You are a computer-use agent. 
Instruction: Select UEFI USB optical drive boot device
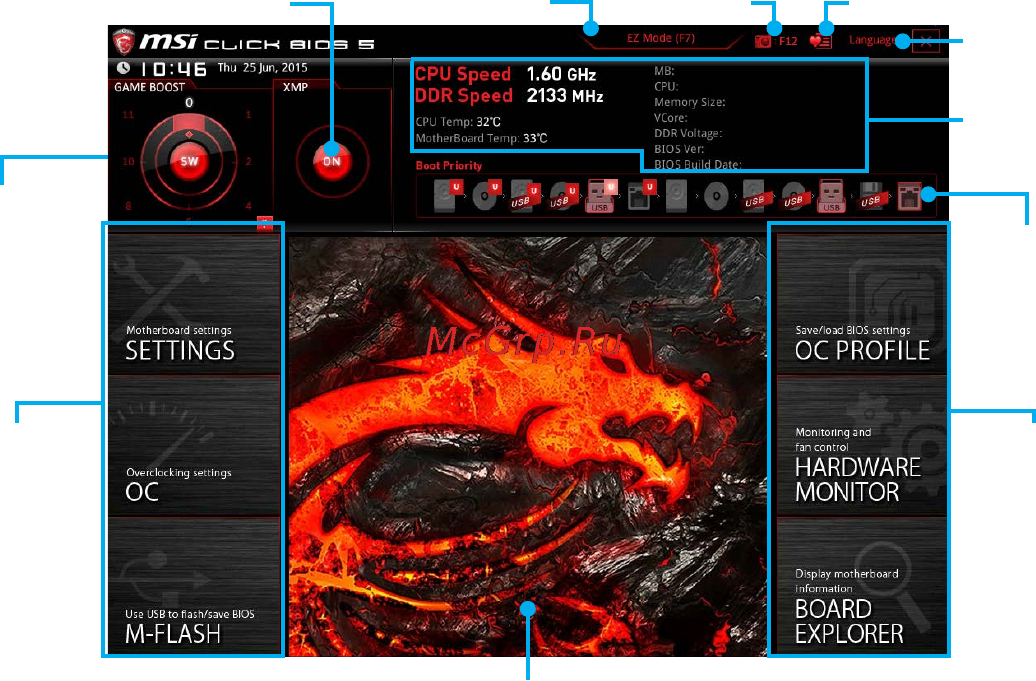point(562,197)
